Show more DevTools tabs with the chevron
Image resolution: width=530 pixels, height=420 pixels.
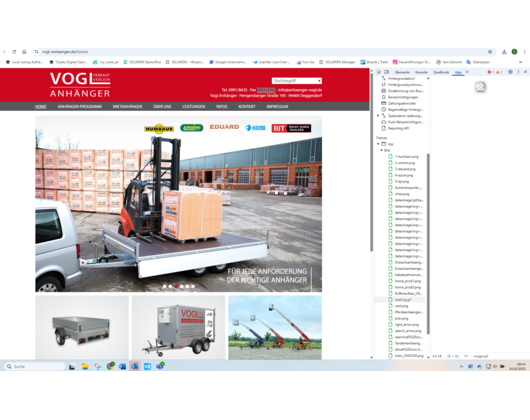467,72
